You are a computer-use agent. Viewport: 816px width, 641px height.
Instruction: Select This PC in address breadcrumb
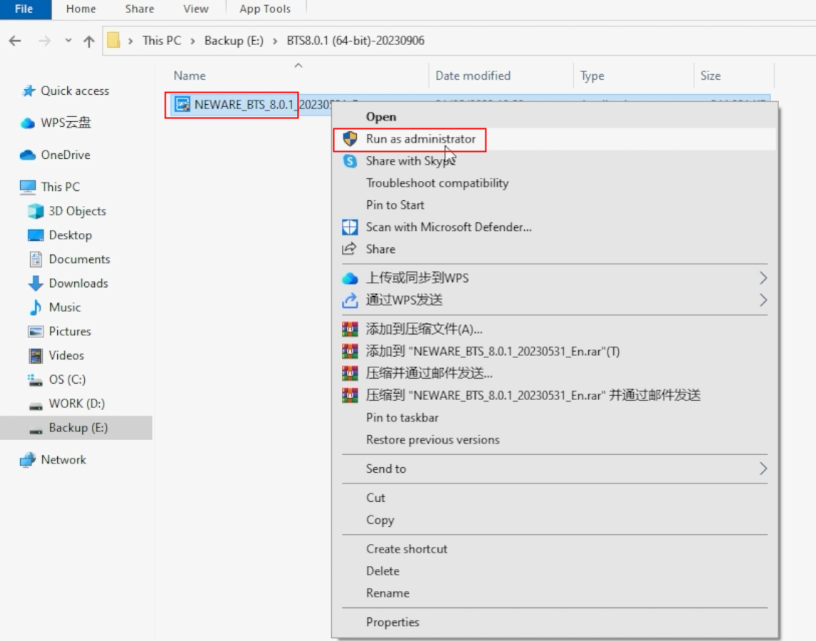162,41
